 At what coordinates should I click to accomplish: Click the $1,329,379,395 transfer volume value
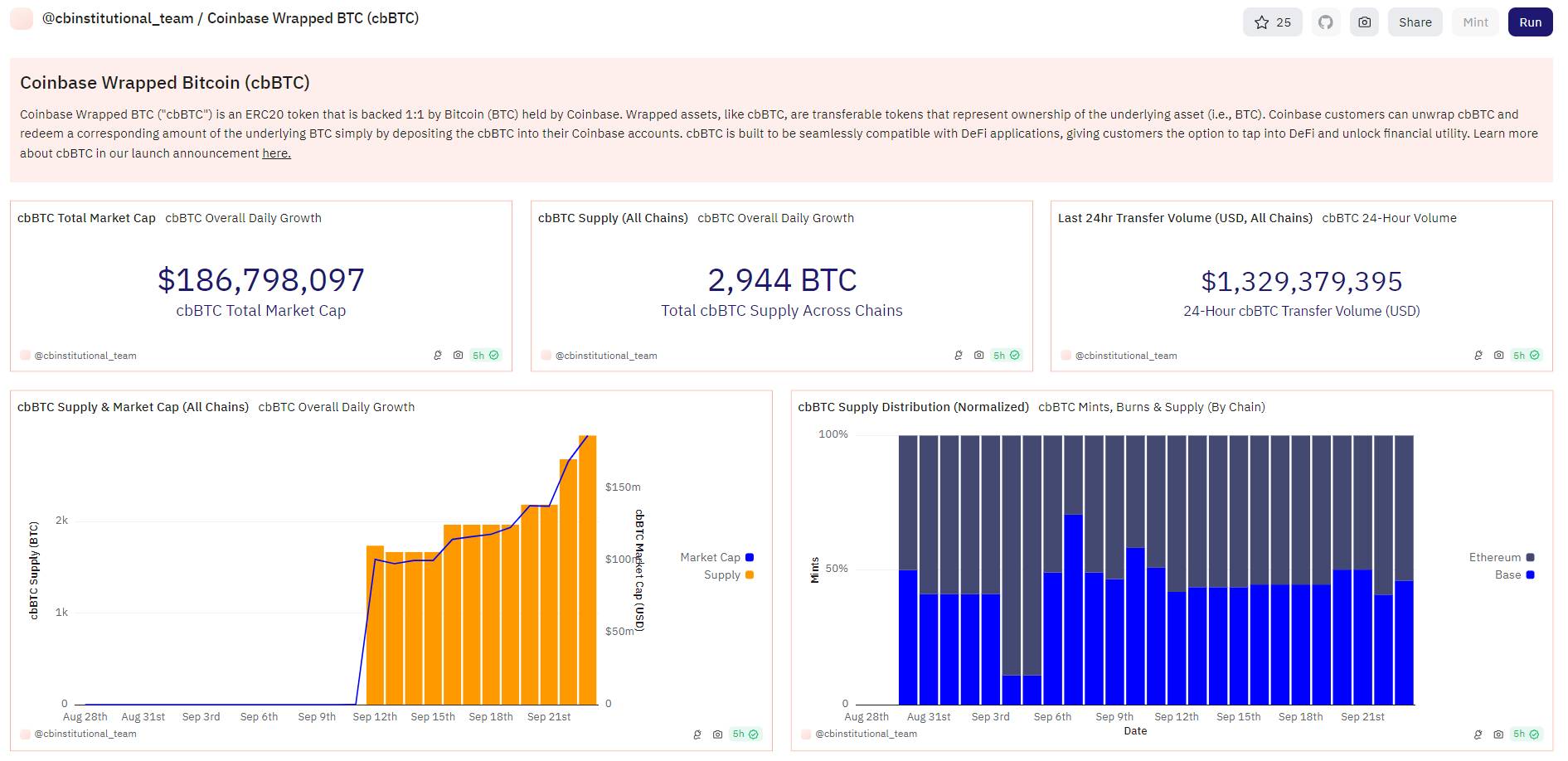(x=1302, y=282)
